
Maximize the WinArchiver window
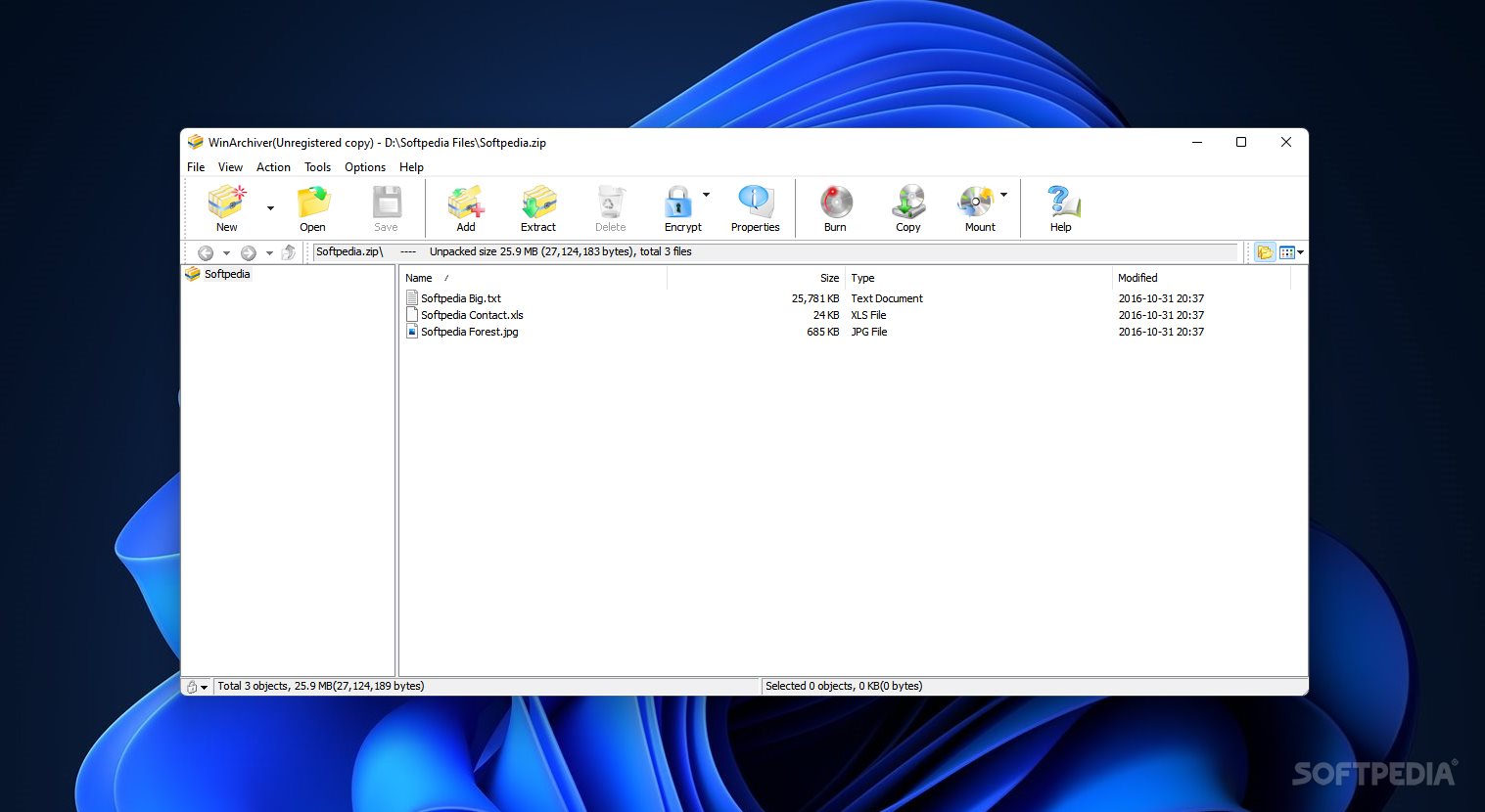(x=1241, y=142)
